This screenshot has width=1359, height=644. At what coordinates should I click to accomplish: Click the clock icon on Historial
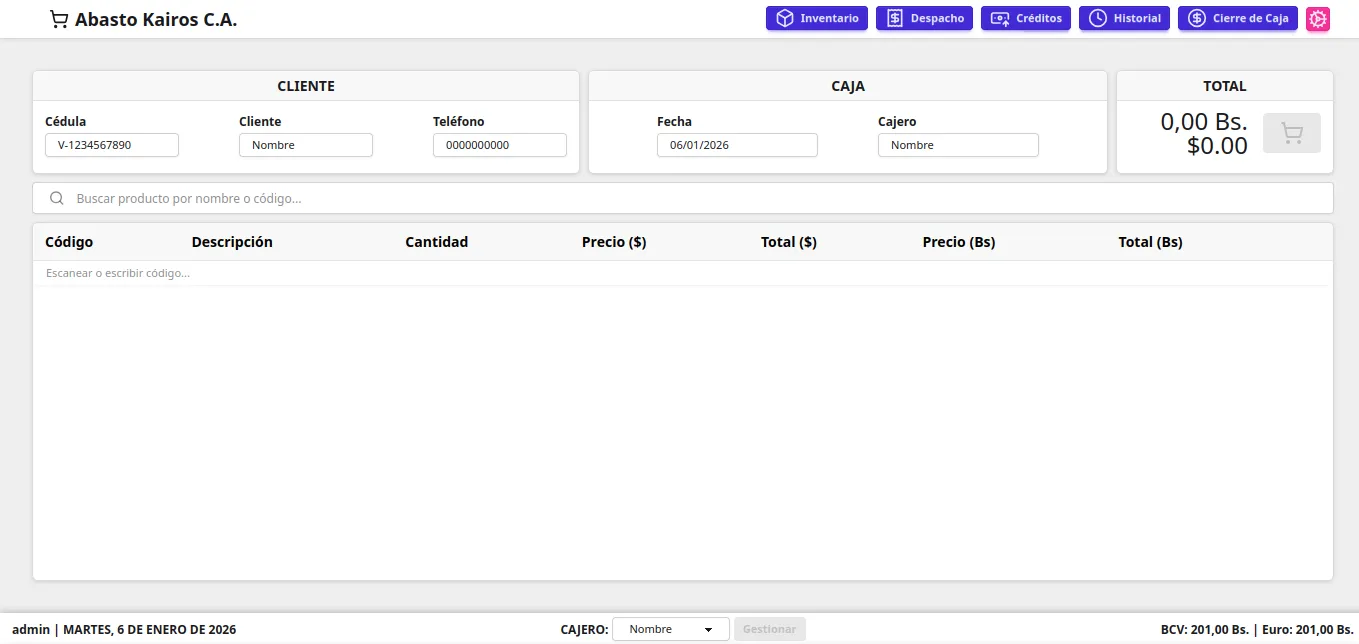pos(1098,19)
